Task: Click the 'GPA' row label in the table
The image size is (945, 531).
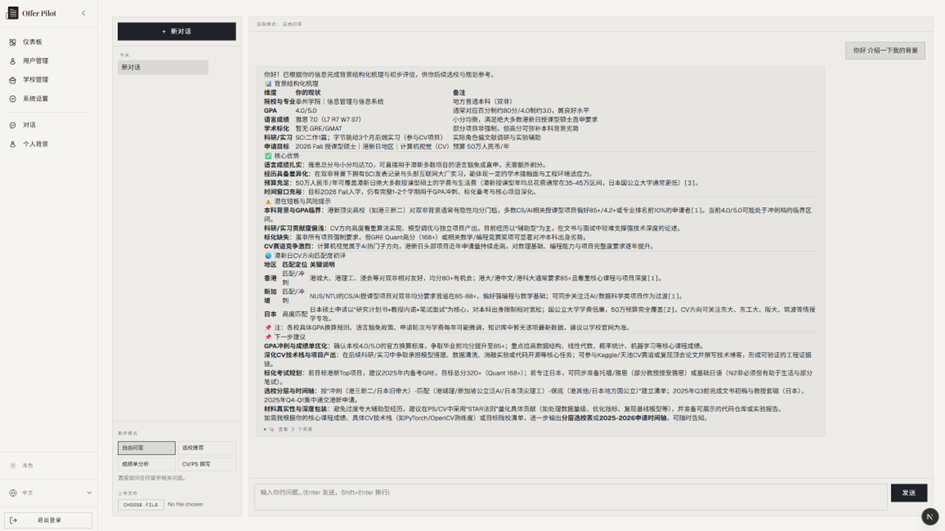Action: coord(270,111)
